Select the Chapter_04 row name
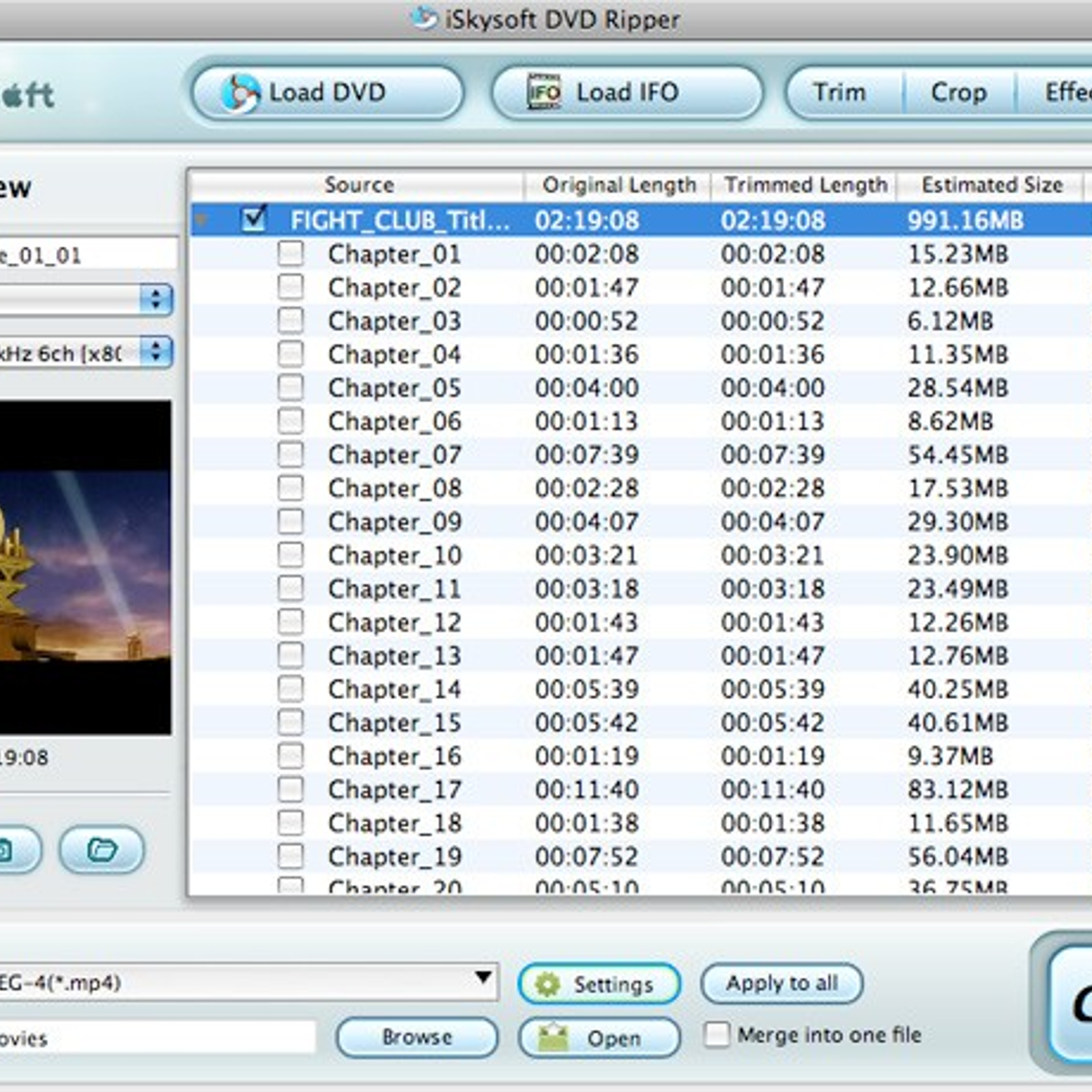Image resolution: width=1092 pixels, height=1092 pixels. (394, 354)
